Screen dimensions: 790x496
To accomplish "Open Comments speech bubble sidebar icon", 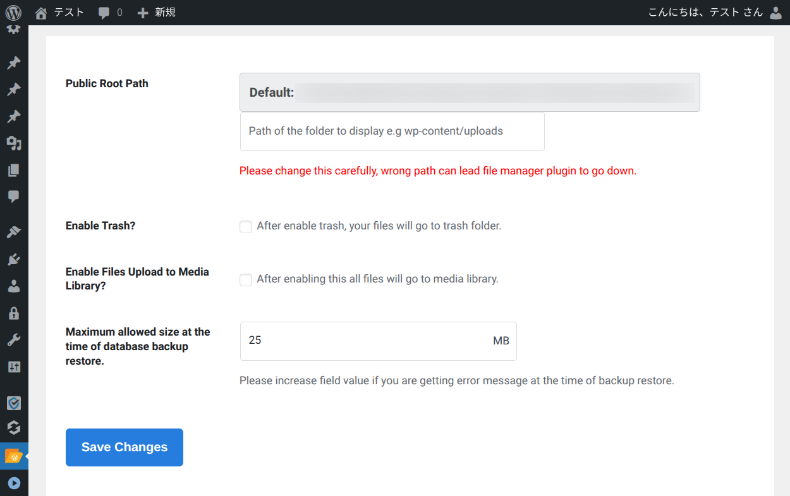I will 14,196.
